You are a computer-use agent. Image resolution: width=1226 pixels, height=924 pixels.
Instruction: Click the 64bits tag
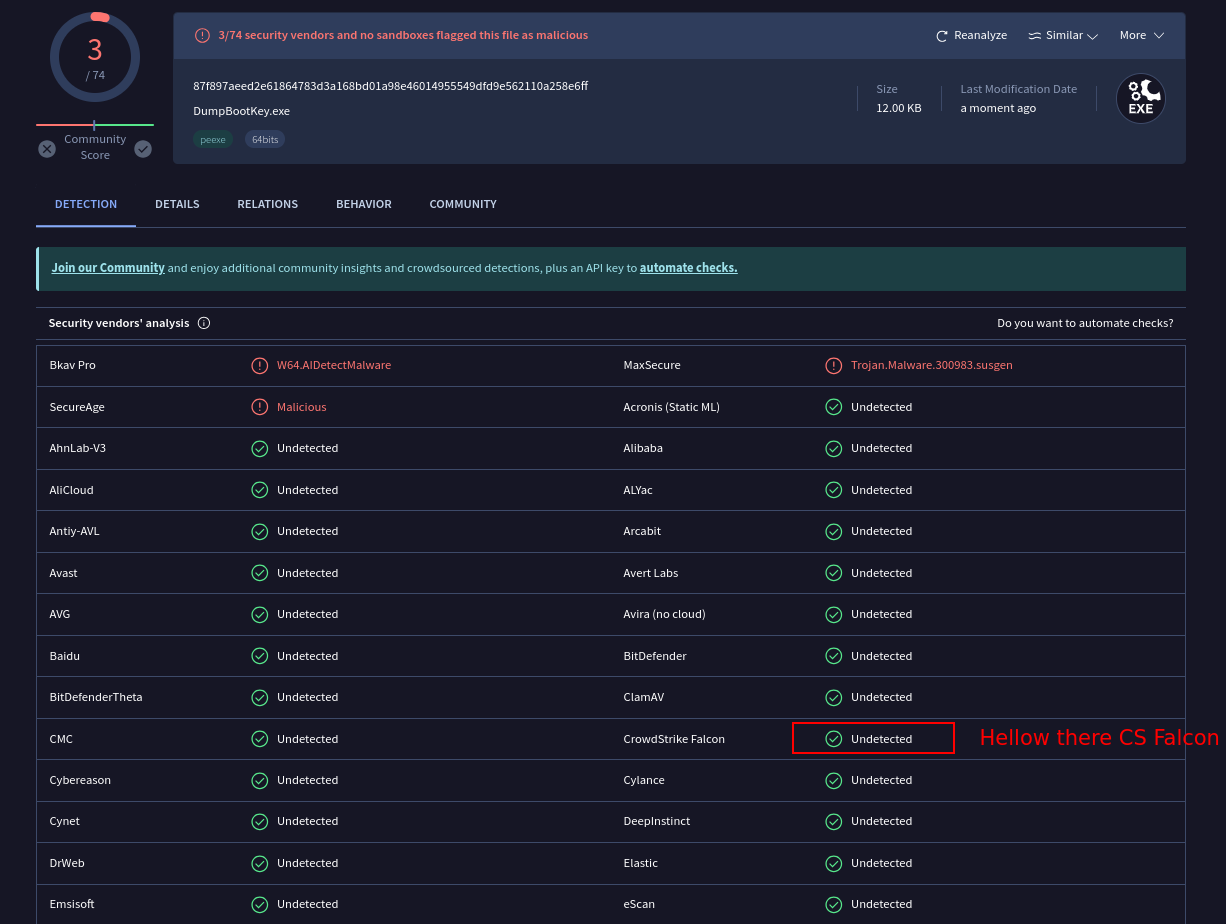[265, 140]
